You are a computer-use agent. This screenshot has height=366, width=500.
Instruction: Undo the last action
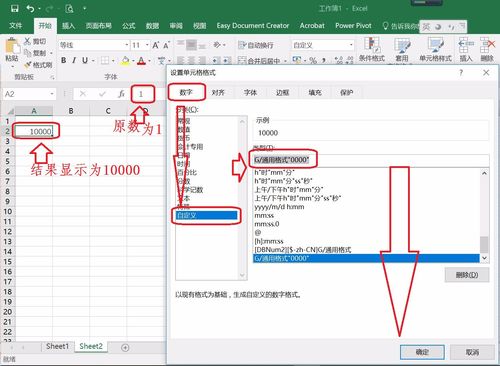pos(31,8)
